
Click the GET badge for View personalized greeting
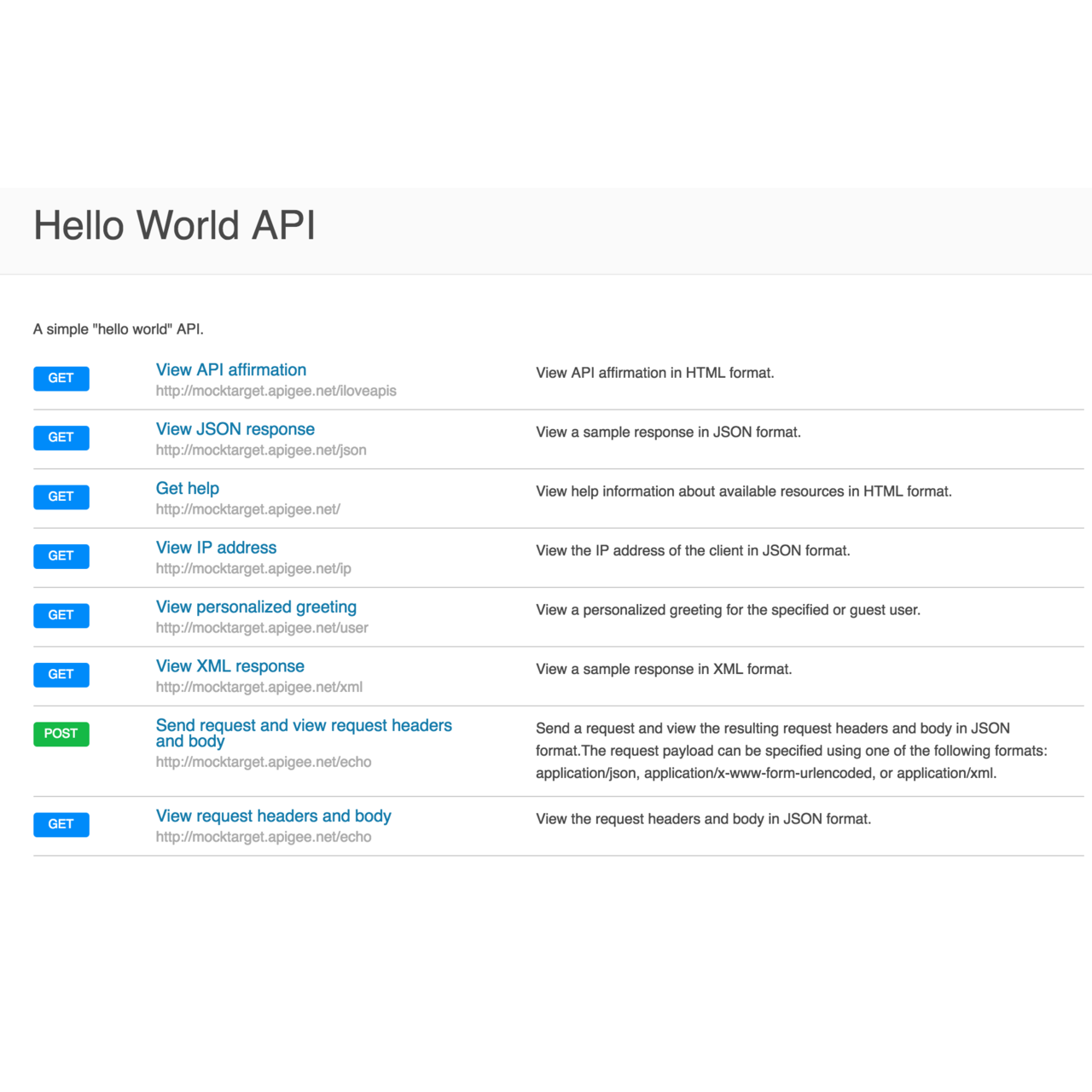pyautogui.click(x=61, y=615)
